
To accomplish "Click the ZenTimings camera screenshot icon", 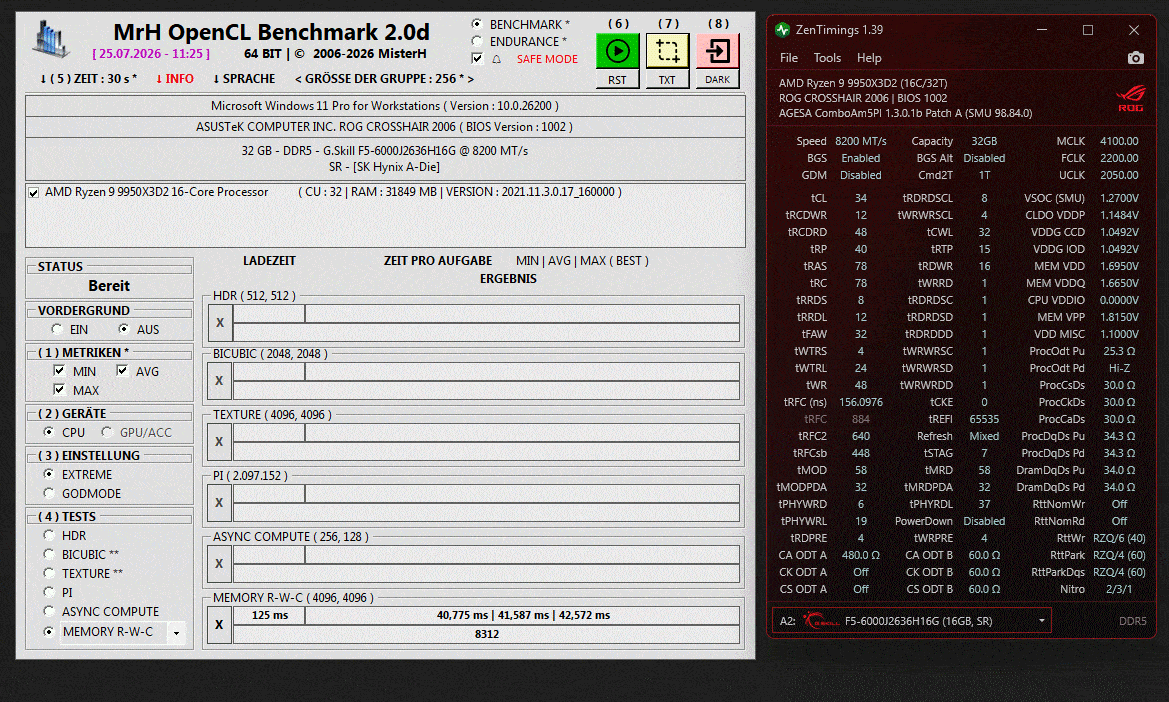I will pyautogui.click(x=1135, y=57).
